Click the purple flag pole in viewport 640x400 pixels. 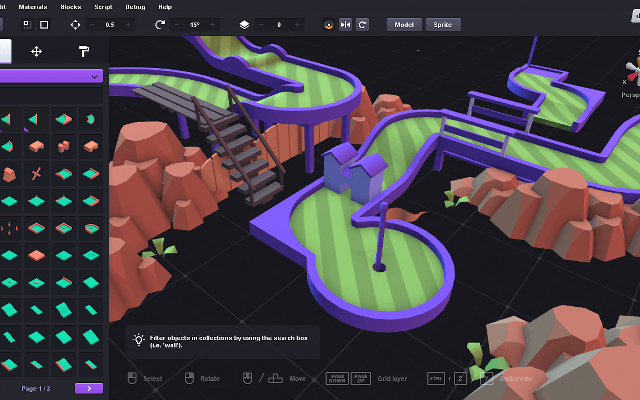382,237
